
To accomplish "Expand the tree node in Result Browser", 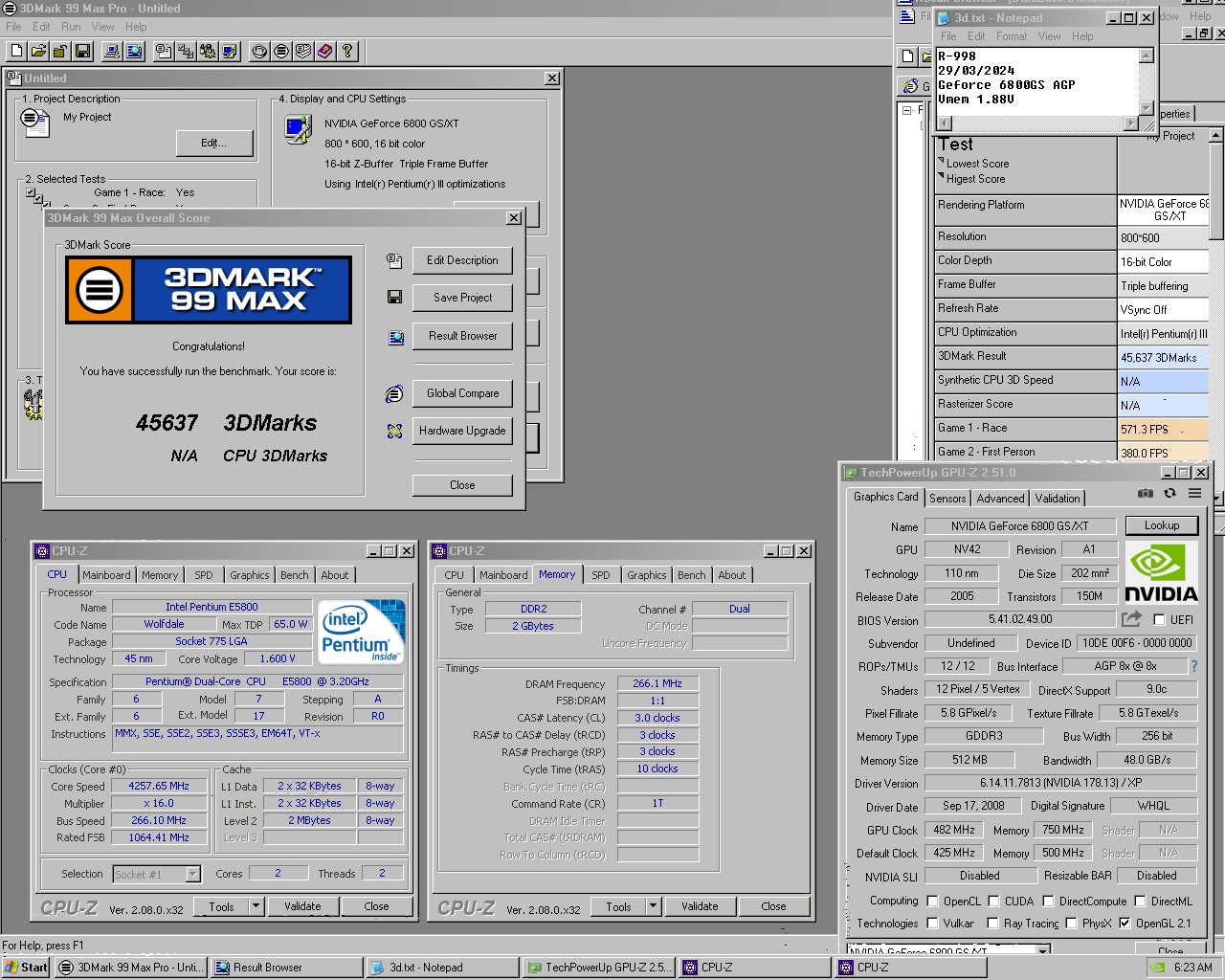I will click(907, 109).
